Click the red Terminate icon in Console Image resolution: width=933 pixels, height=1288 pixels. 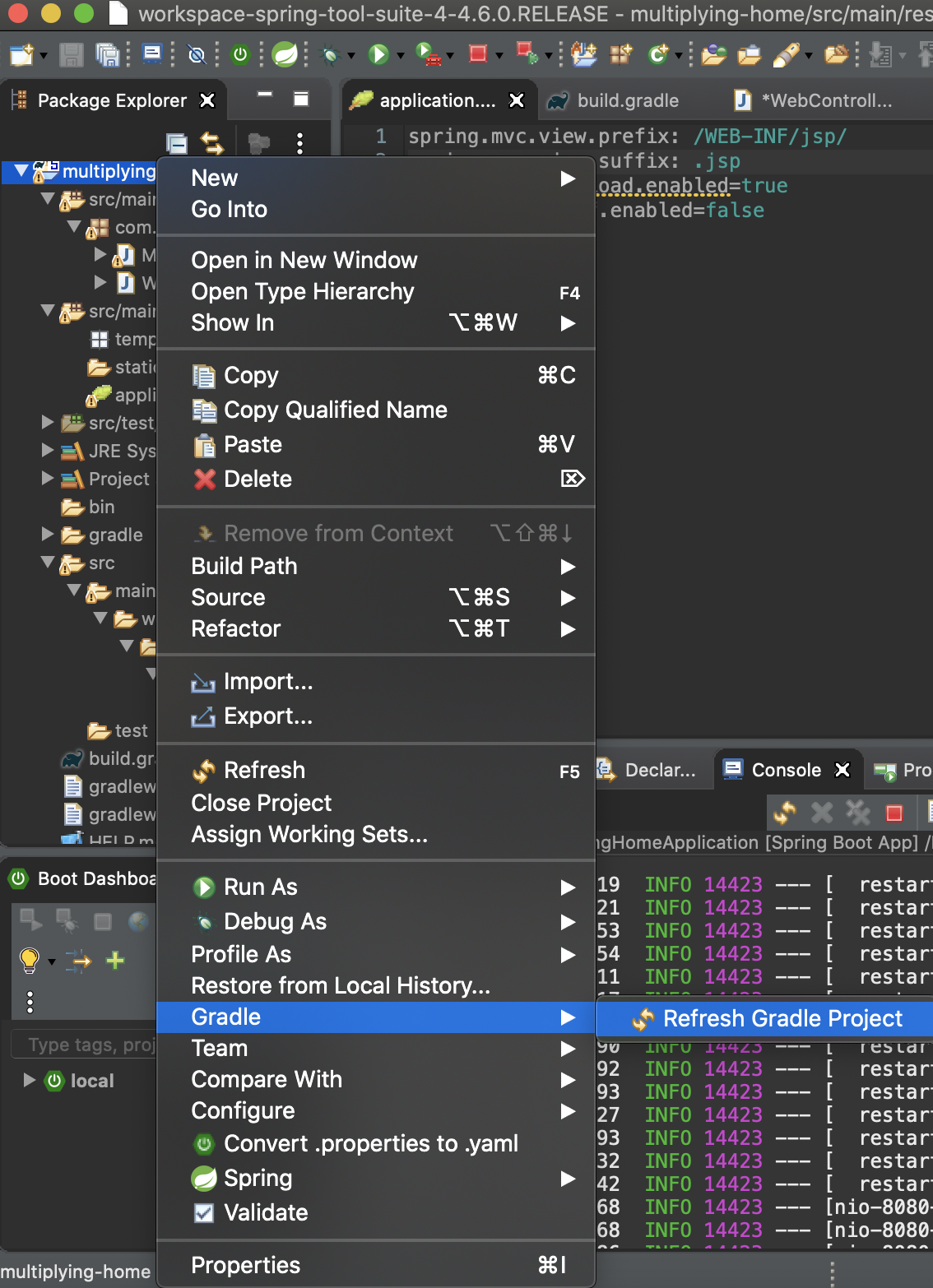point(894,813)
